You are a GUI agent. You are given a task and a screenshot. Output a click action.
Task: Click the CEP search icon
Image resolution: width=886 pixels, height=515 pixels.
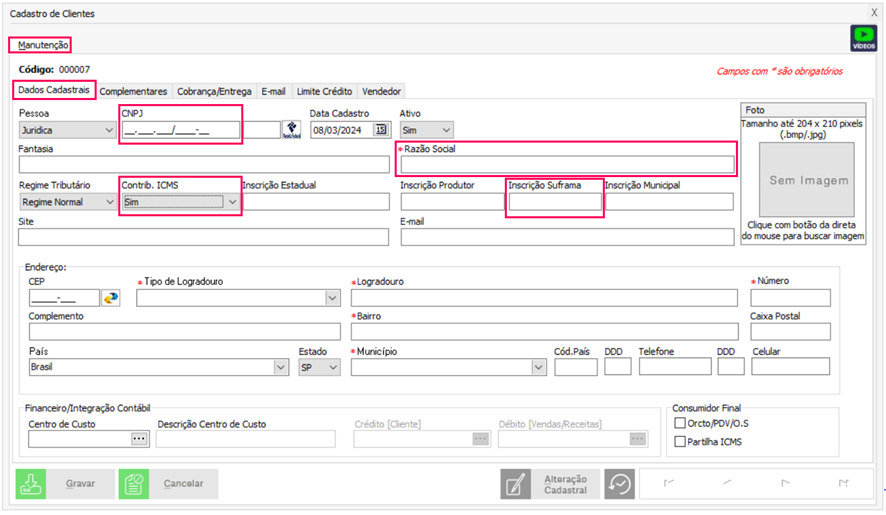tap(110, 297)
